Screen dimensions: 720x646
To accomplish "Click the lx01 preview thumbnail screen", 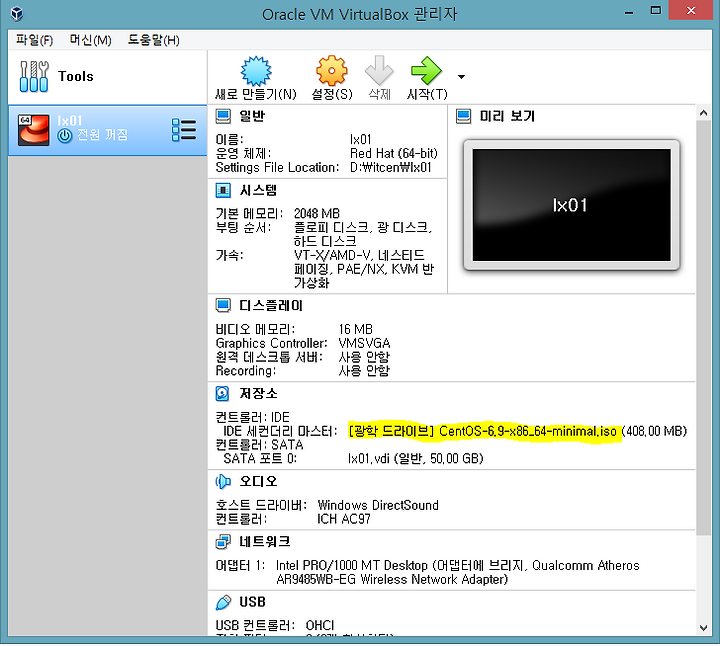I will coord(571,205).
